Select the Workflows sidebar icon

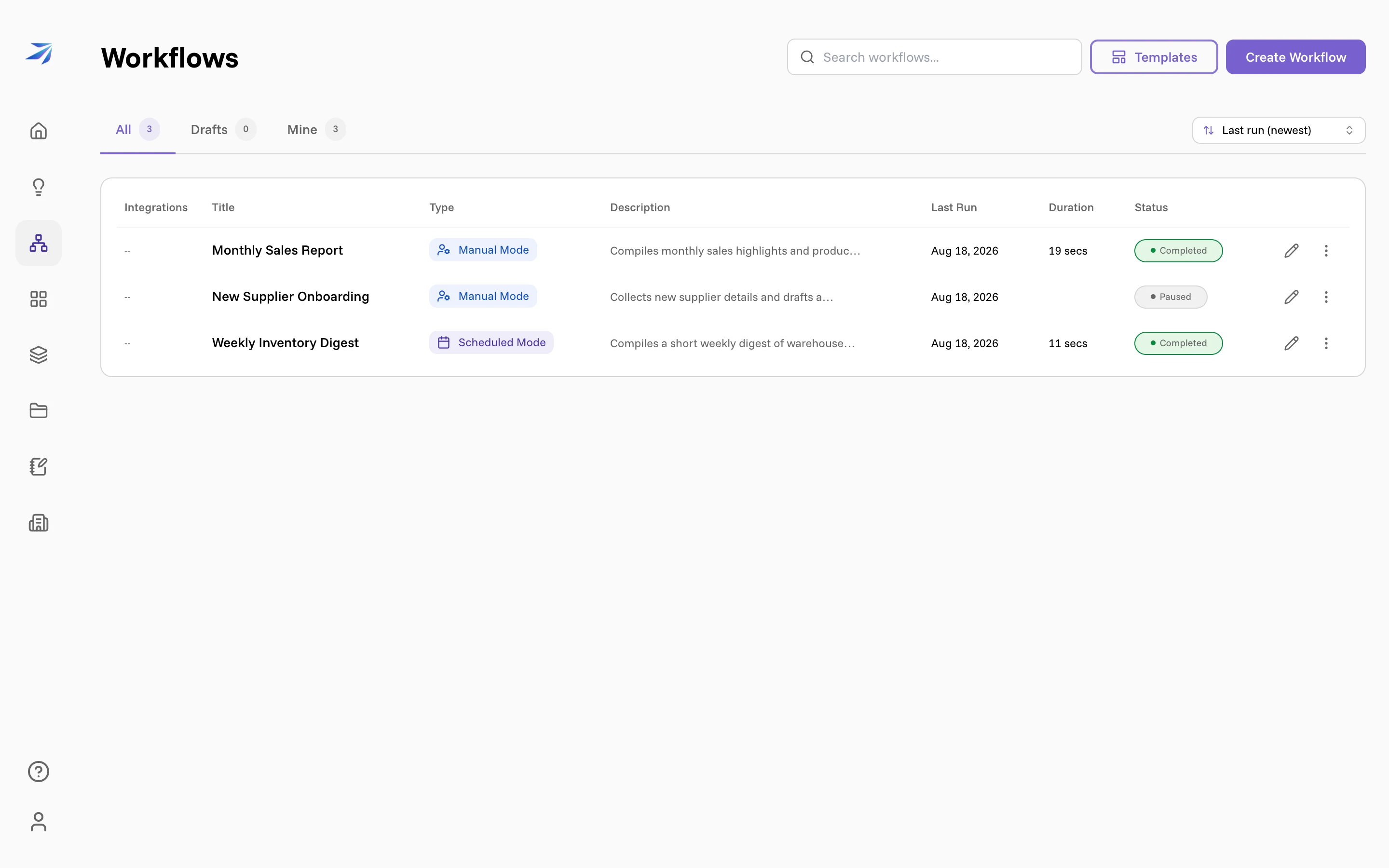click(39, 243)
